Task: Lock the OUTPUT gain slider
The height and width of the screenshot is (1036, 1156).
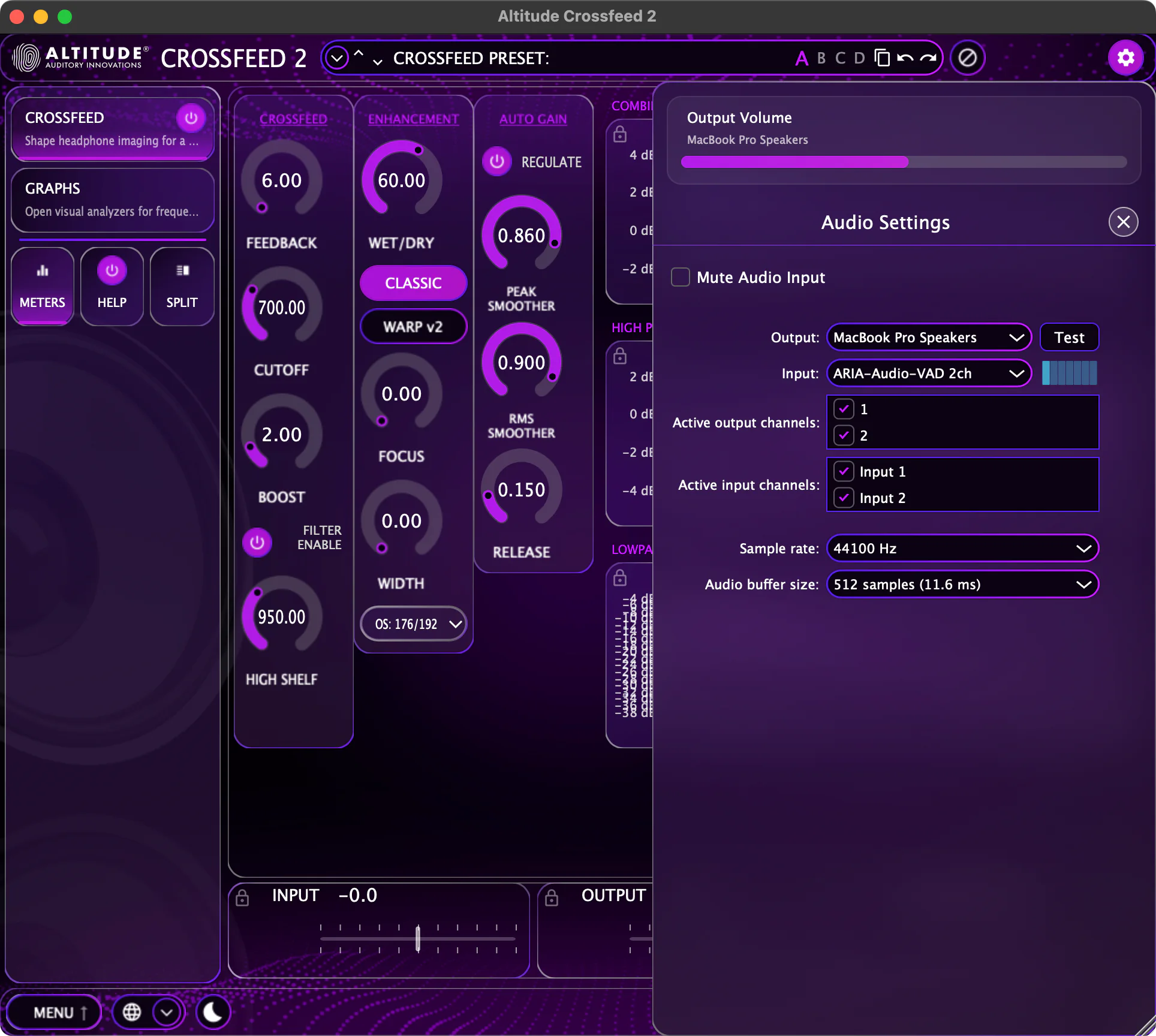Action: point(552,898)
